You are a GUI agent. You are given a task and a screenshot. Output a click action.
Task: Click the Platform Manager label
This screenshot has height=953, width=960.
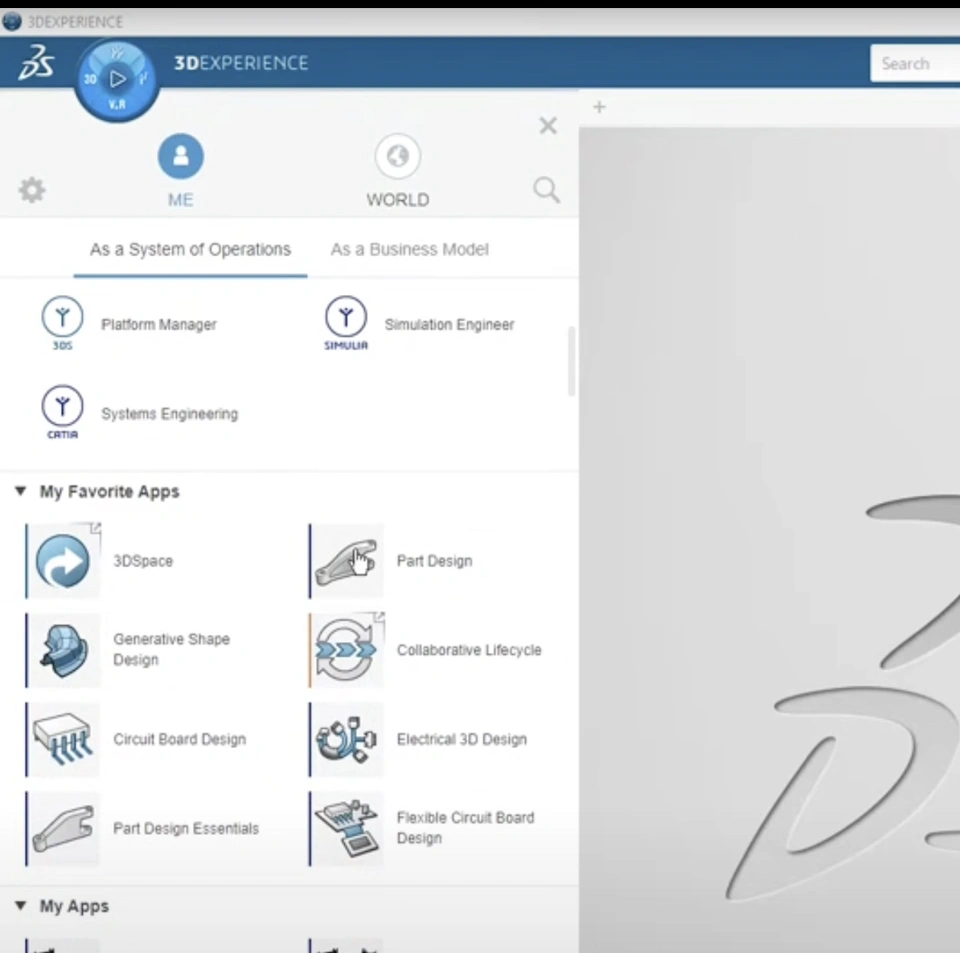[x=159, y=324]
